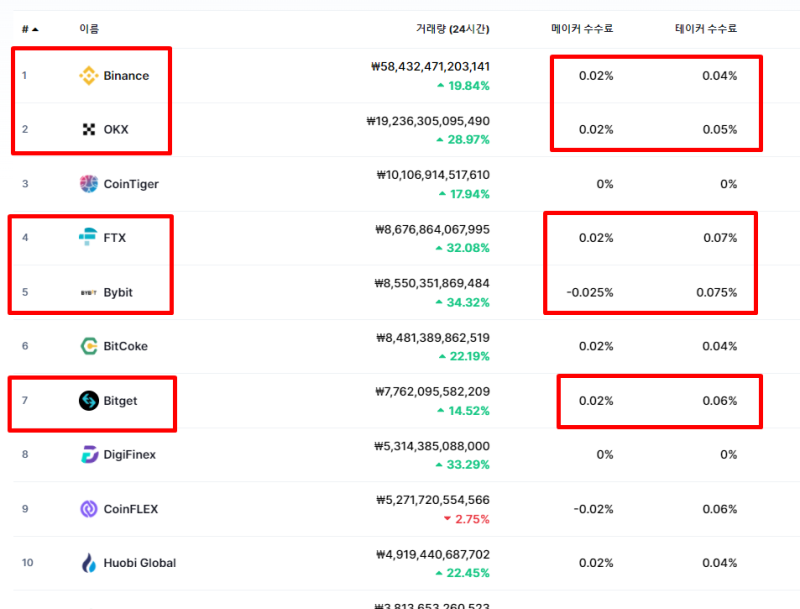Image resolution: width=800 pixels, height=609 pixels.
Task: Click the CoinFLEX logo icon
Action: (x=89, y=509)
